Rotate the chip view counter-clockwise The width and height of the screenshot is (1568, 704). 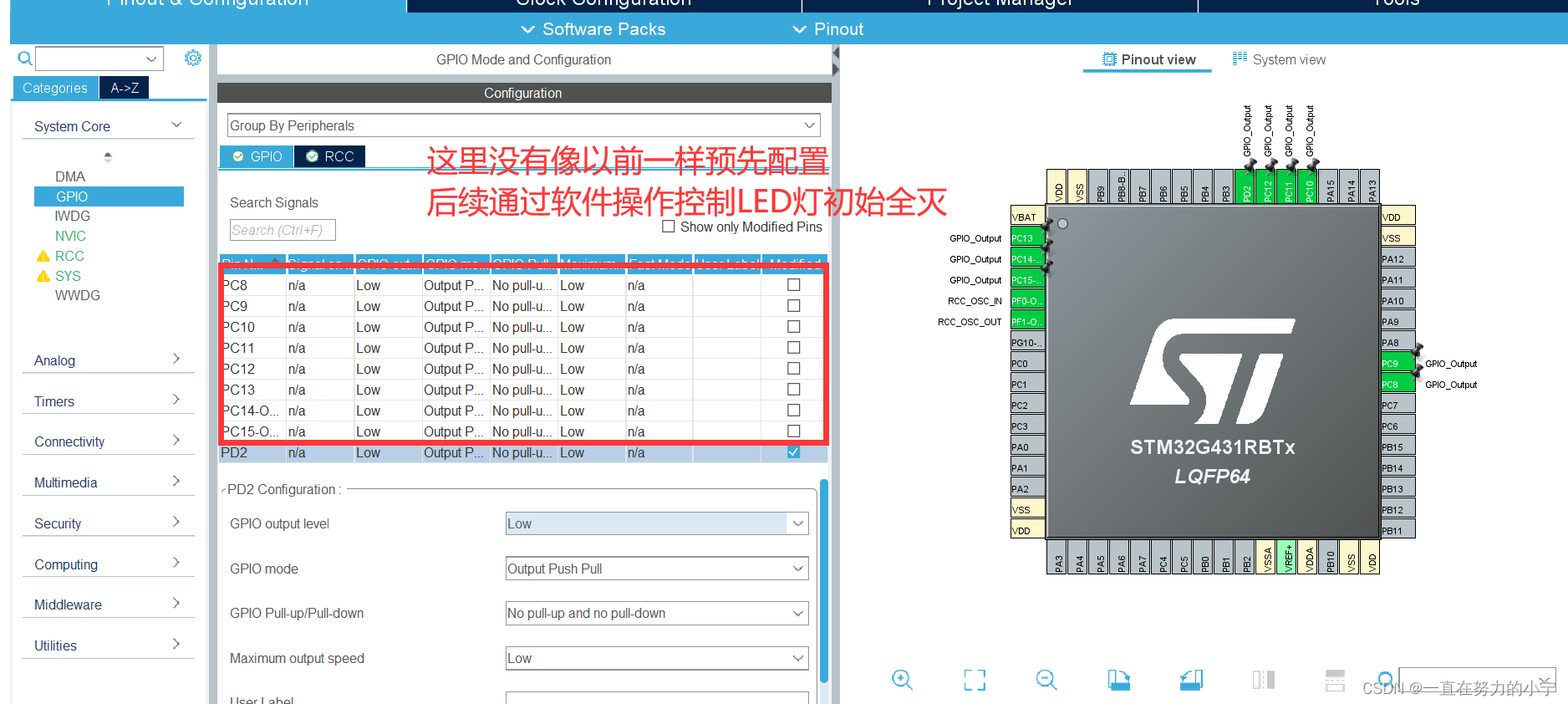1191,680
